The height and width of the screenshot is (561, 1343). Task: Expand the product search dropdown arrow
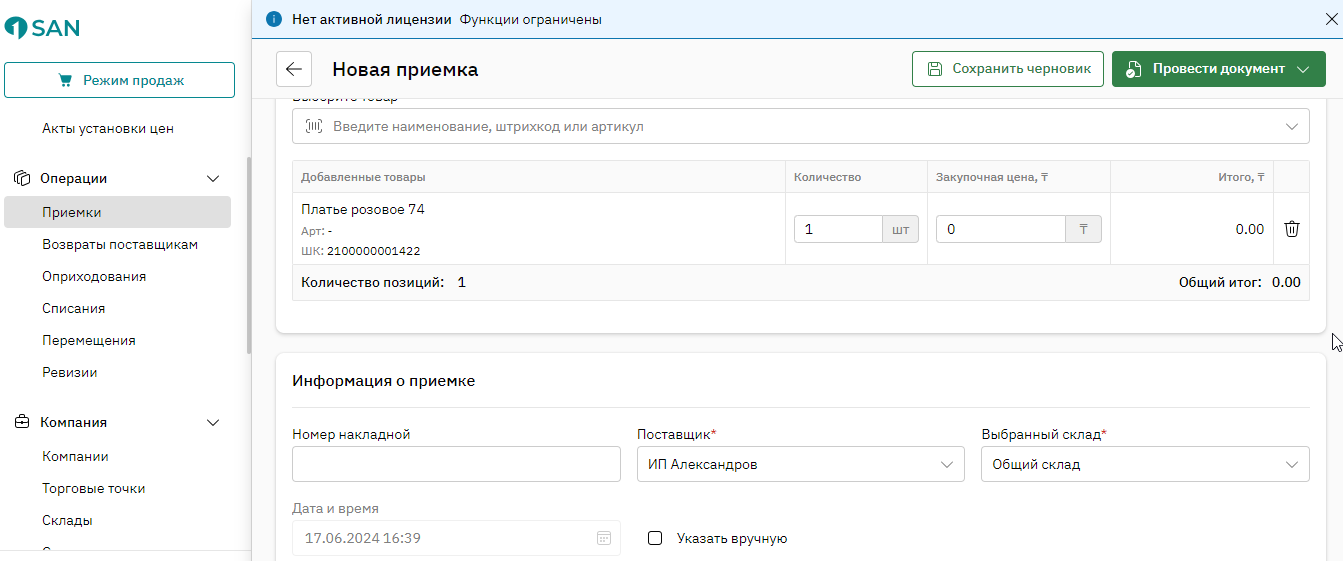point(1291,127)
